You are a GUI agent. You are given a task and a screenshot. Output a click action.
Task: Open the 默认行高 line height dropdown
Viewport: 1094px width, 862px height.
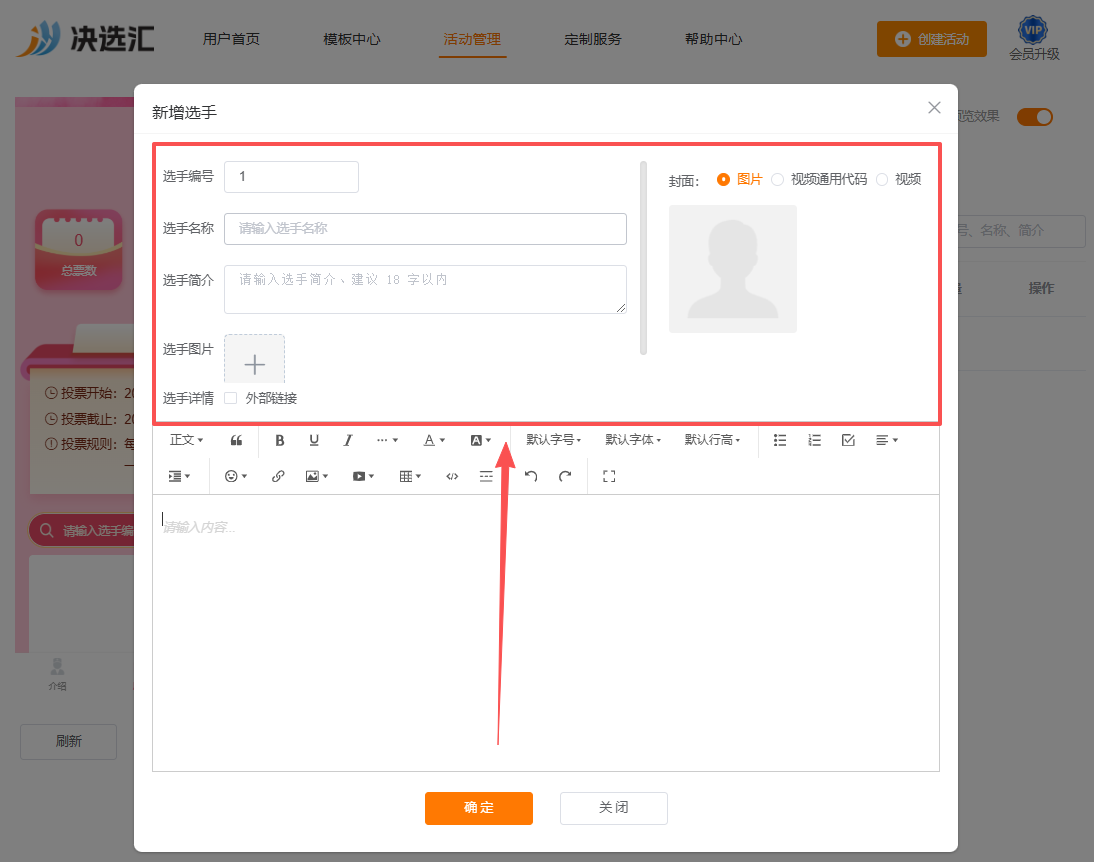(712, 440)
